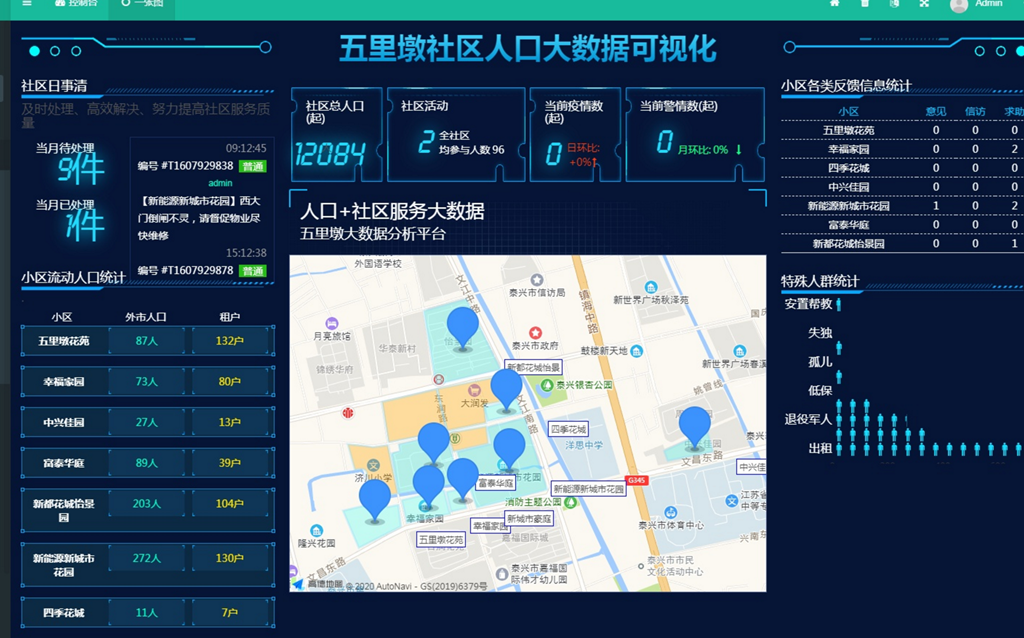Switch to the 控制台 tab
Screen dimensions: 1024x638
(x=78, y=4)
